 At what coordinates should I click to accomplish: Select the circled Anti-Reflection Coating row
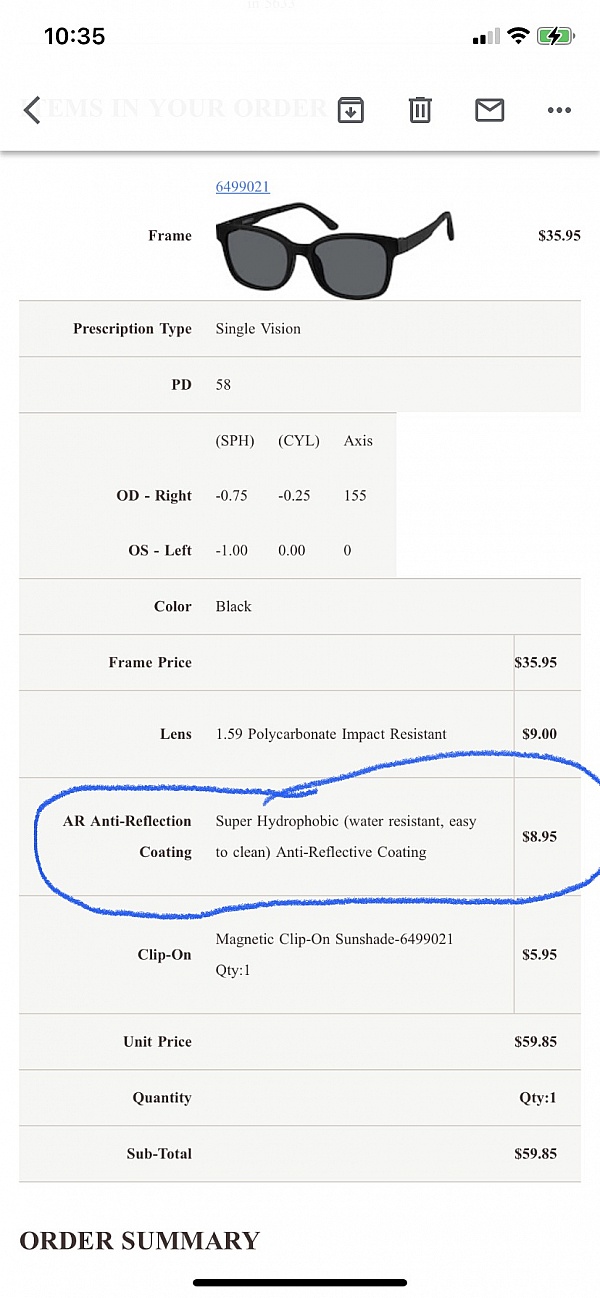300,838
